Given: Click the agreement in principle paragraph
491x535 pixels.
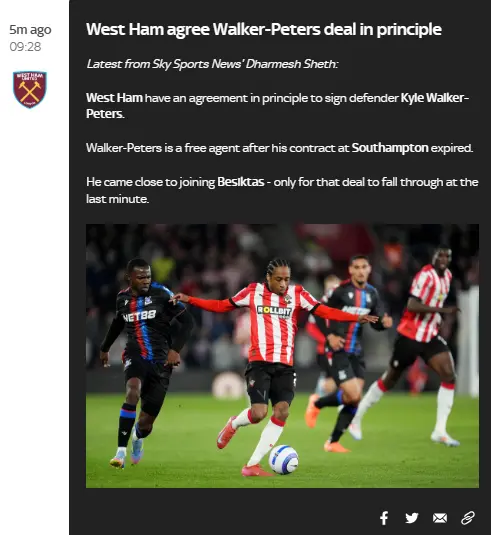Looking at the screenshot, I should pyautogui.click(x=277, y=106).
